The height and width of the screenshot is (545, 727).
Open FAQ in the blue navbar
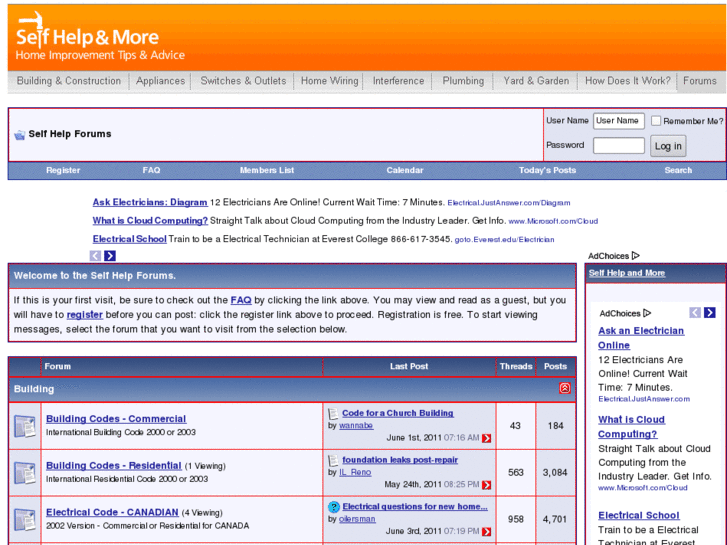click(x=151, y=170)
